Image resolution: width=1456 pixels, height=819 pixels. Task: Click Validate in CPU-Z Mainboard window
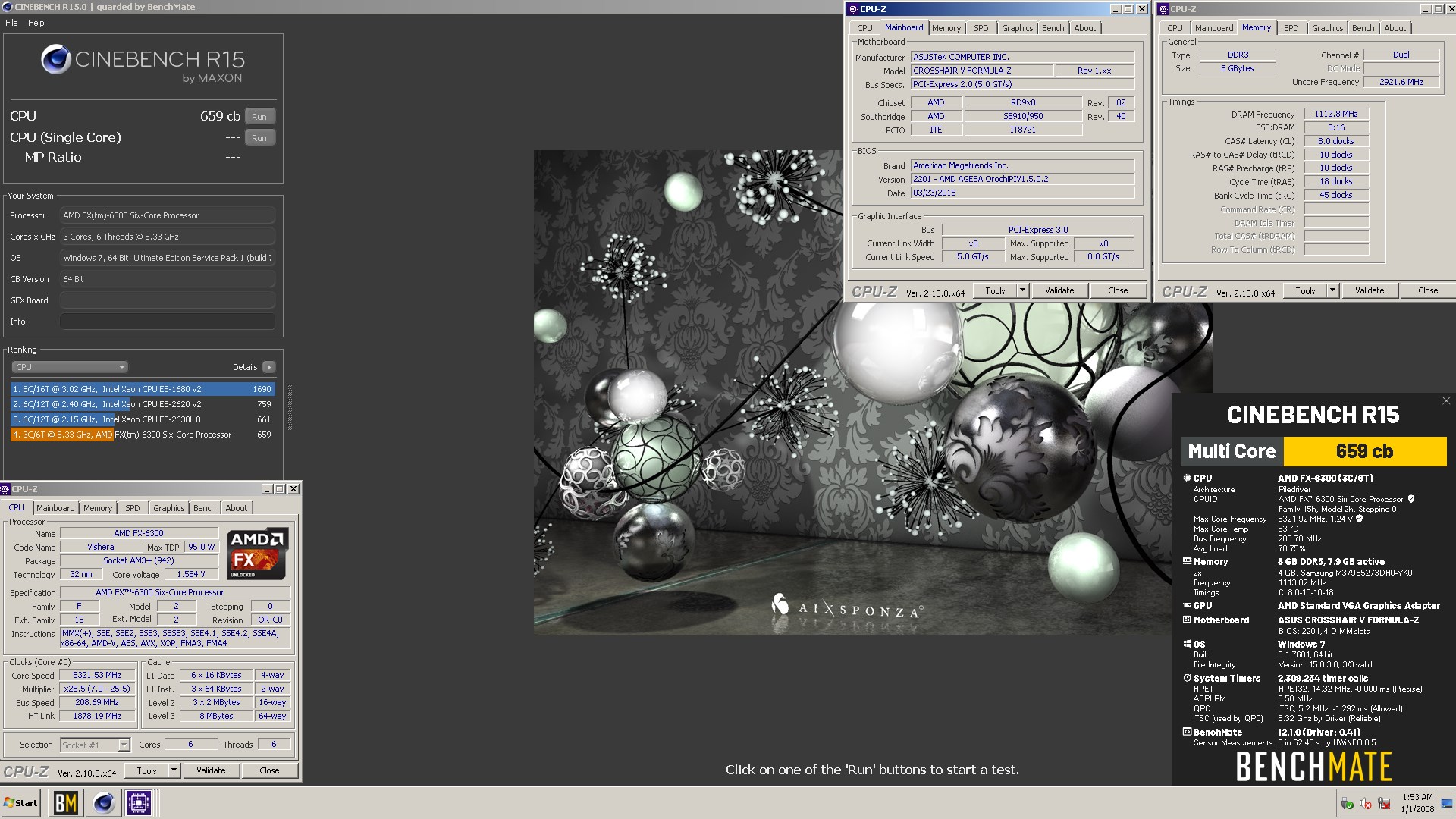click(x=1059, y=290)
